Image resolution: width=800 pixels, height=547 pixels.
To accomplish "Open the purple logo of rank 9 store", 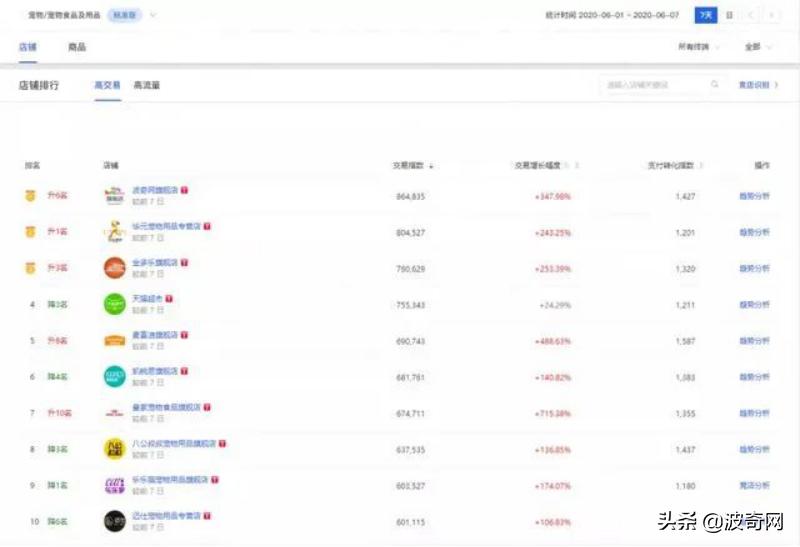I will tap(115, 485).
